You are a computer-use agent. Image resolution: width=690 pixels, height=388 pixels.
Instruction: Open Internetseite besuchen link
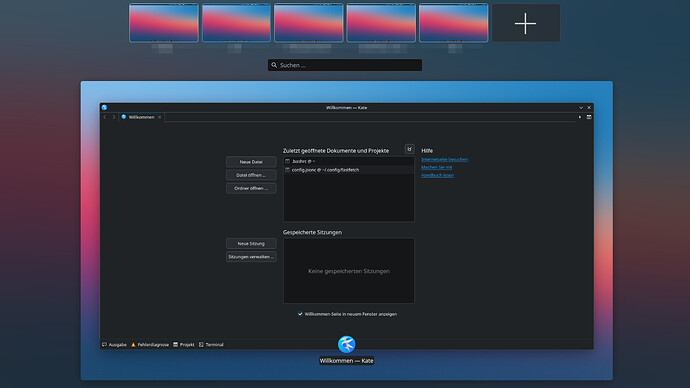coord(444,159)
